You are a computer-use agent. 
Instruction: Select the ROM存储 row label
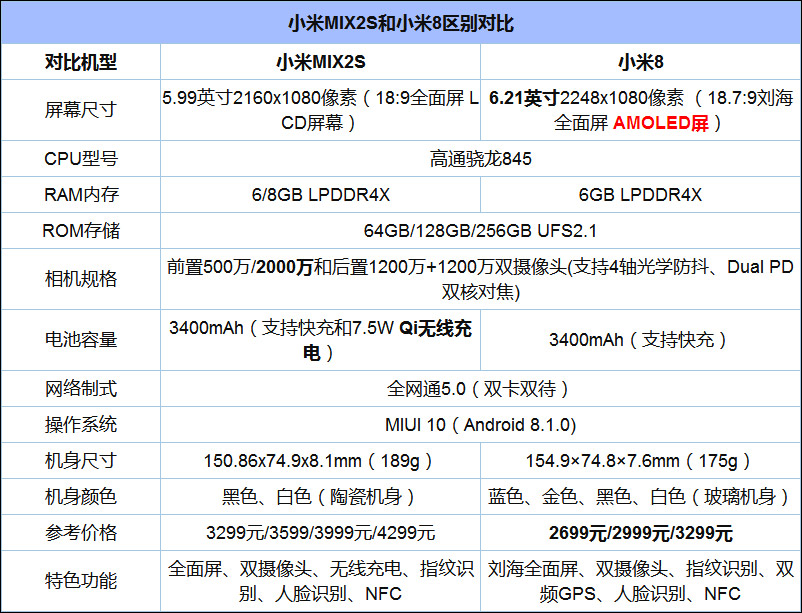[81, 230]
